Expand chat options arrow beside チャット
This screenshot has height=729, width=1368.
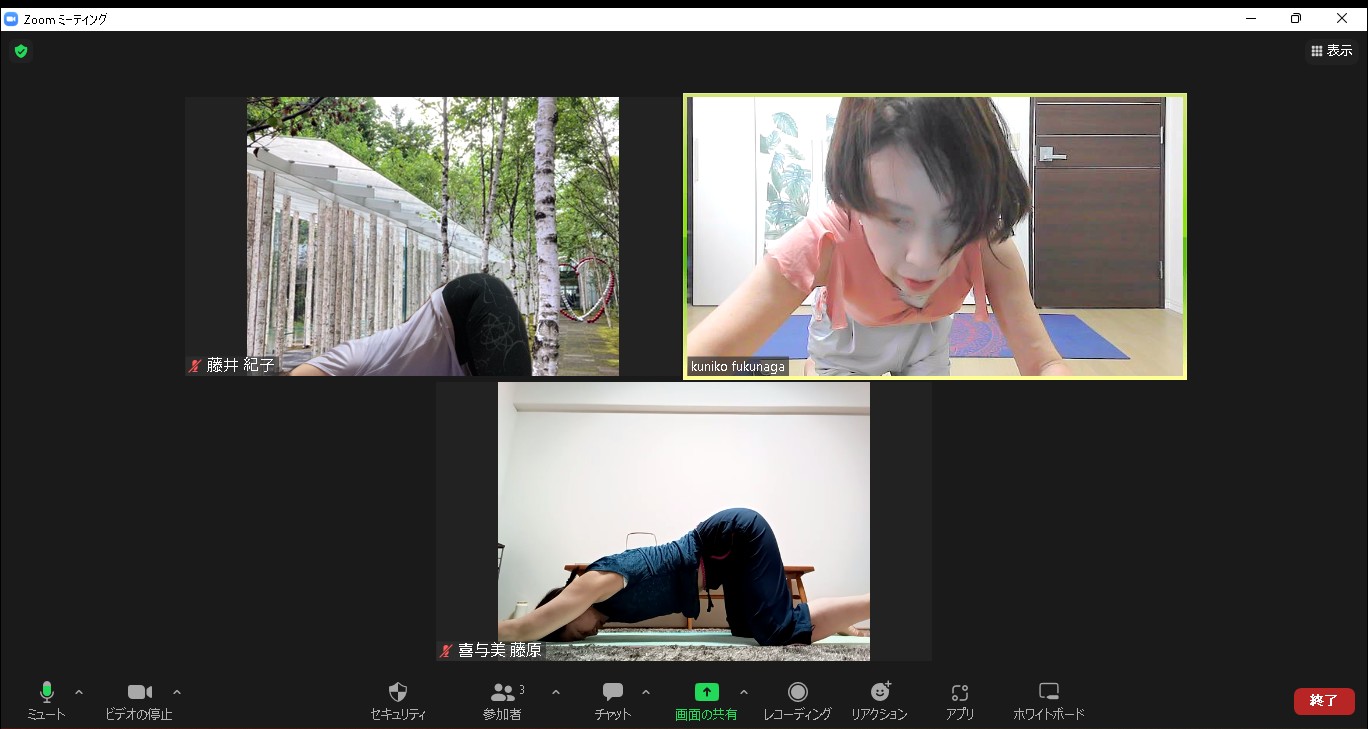click(x=646, y=692)
